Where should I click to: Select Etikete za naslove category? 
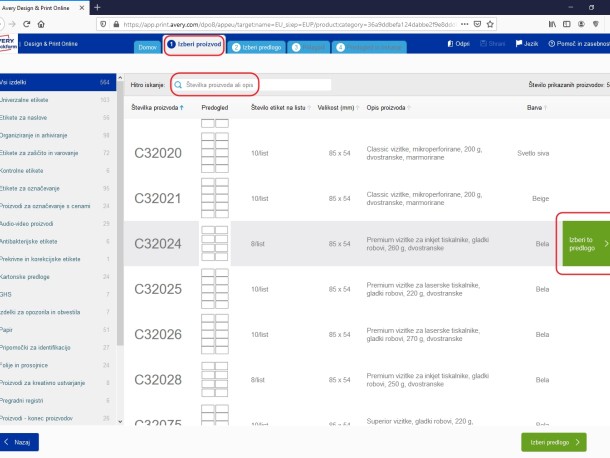(x=58, y=118)
